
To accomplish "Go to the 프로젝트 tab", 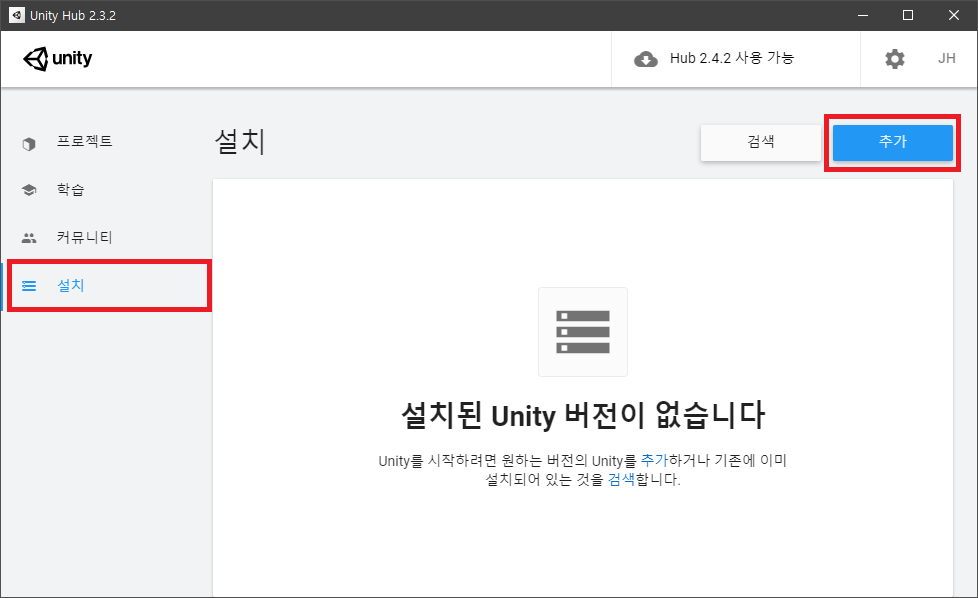I will [x=84, y=142].
